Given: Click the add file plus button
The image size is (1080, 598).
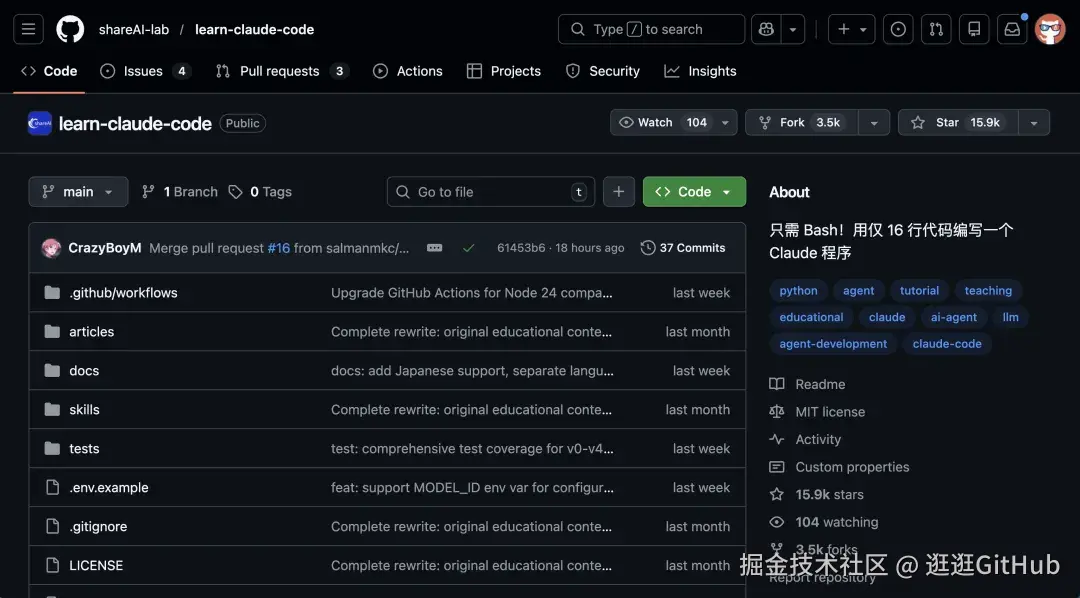Looking at the screenshot, I should coord(618,192).
